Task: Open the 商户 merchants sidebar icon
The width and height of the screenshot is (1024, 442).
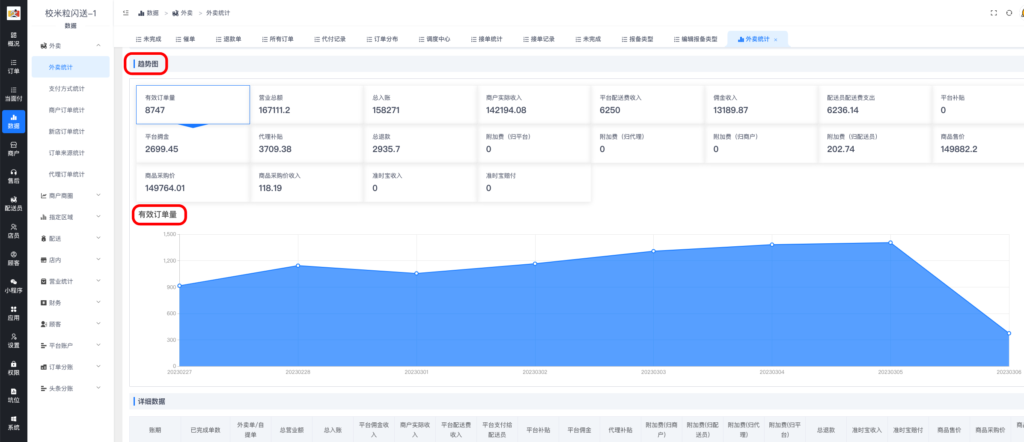Action: click(x=13, y=149)
